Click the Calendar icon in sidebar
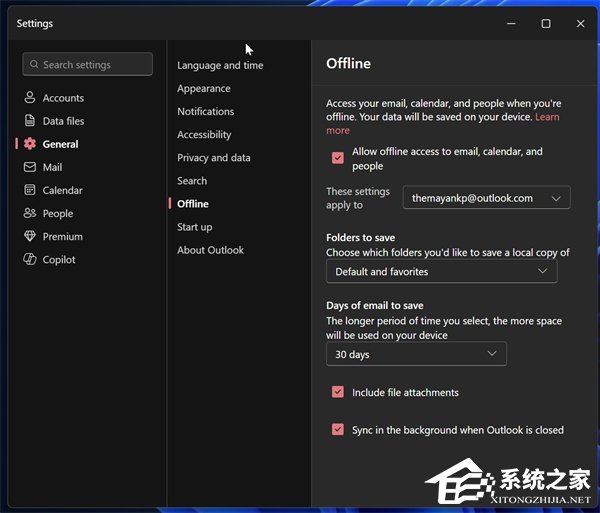 [30, 190]
